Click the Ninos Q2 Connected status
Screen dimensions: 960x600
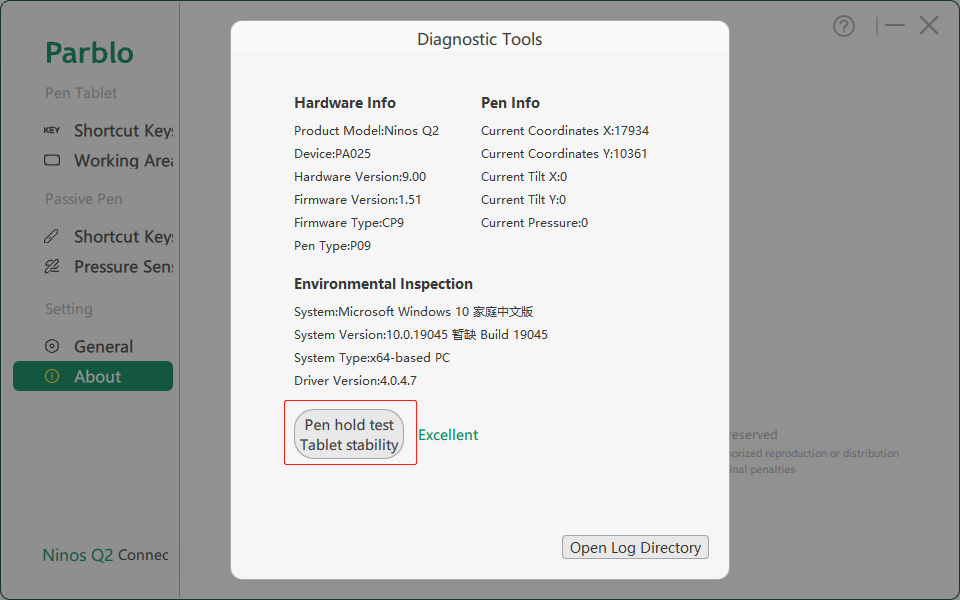coord(105,555)
